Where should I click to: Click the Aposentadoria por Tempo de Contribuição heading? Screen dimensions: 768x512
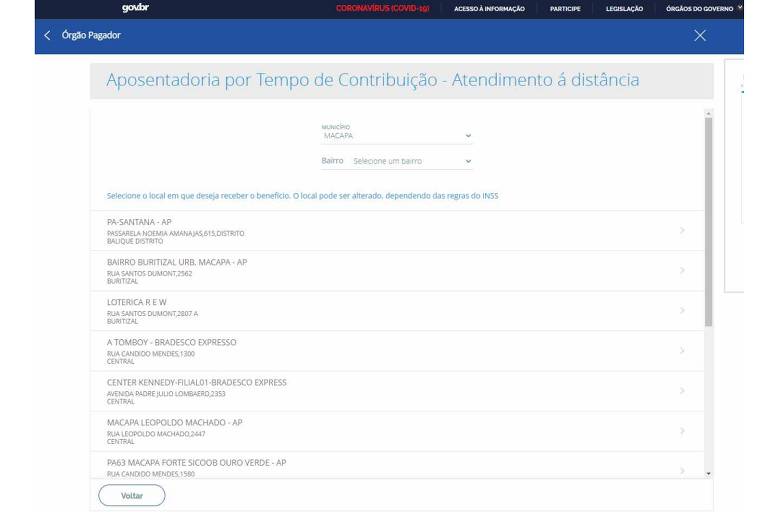(x=373, y=80)
